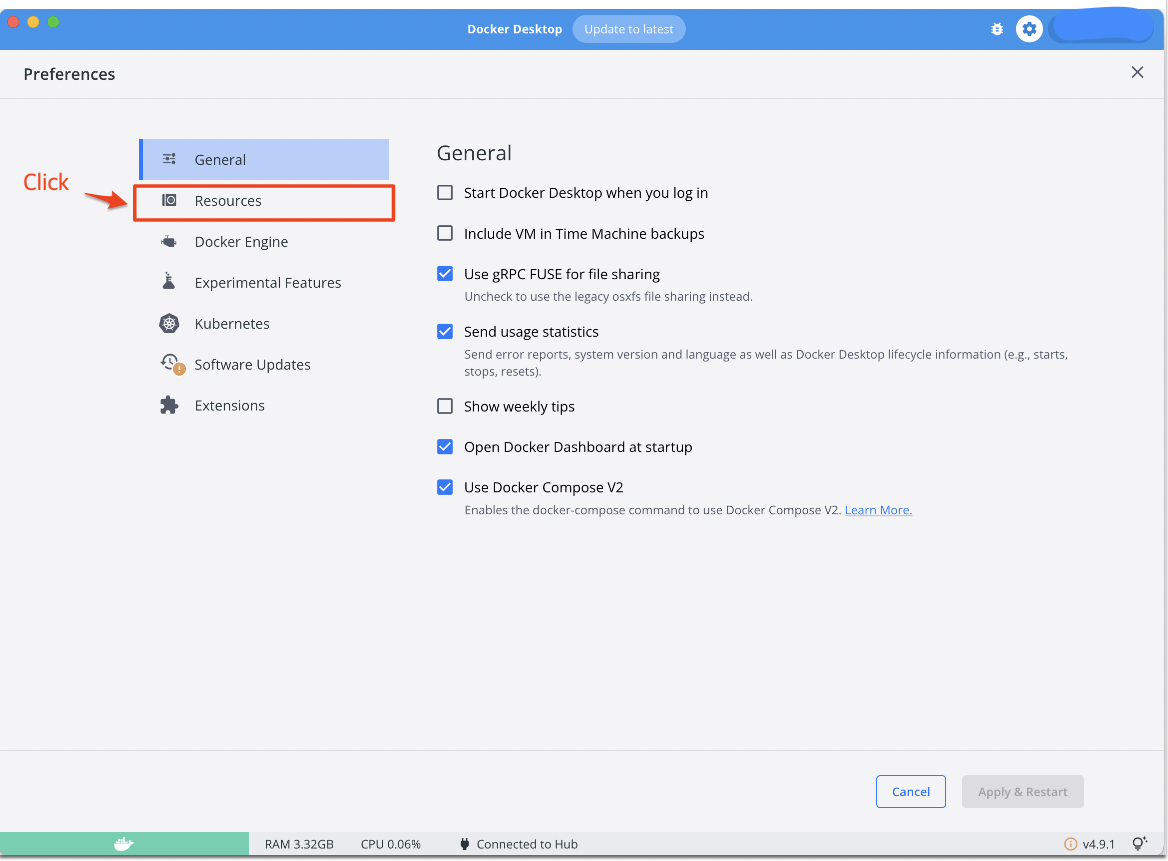Click the settings gear icon in header
The height and width of the screenshot is (861, 1168).
[x=1029, y=29]
